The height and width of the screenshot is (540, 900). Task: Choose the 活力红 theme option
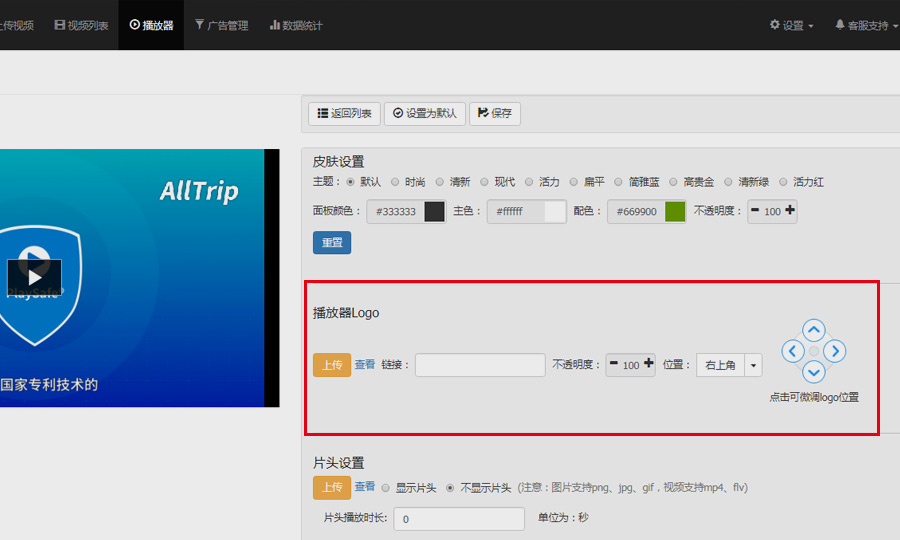[x=784, y=182]
